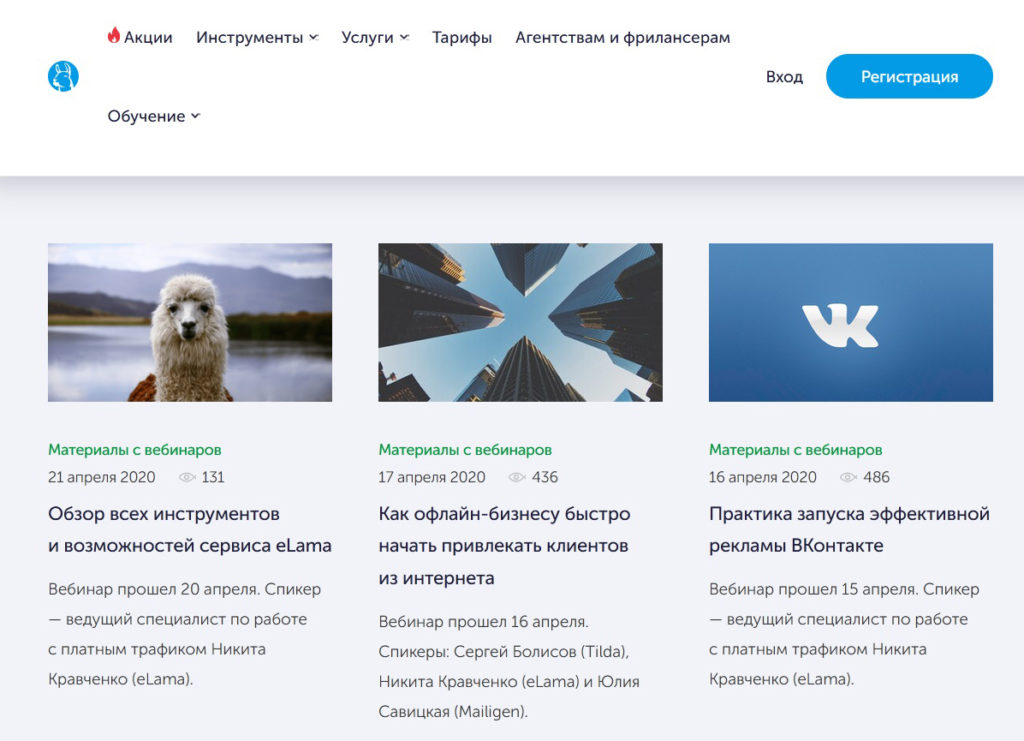This screenshot has width=1024, height=741.
Task: Open the Обучение dropdown menu
Action: tap(154, 117)
